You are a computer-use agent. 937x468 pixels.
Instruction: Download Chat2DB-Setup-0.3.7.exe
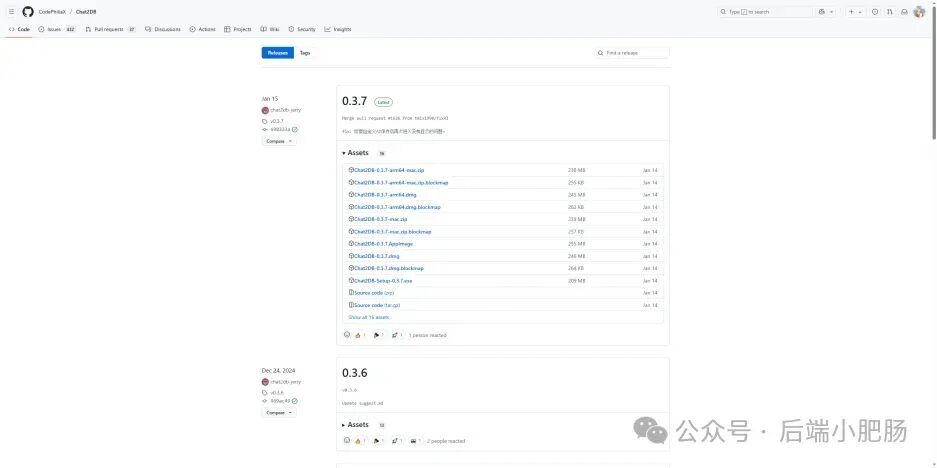(381, 280)
